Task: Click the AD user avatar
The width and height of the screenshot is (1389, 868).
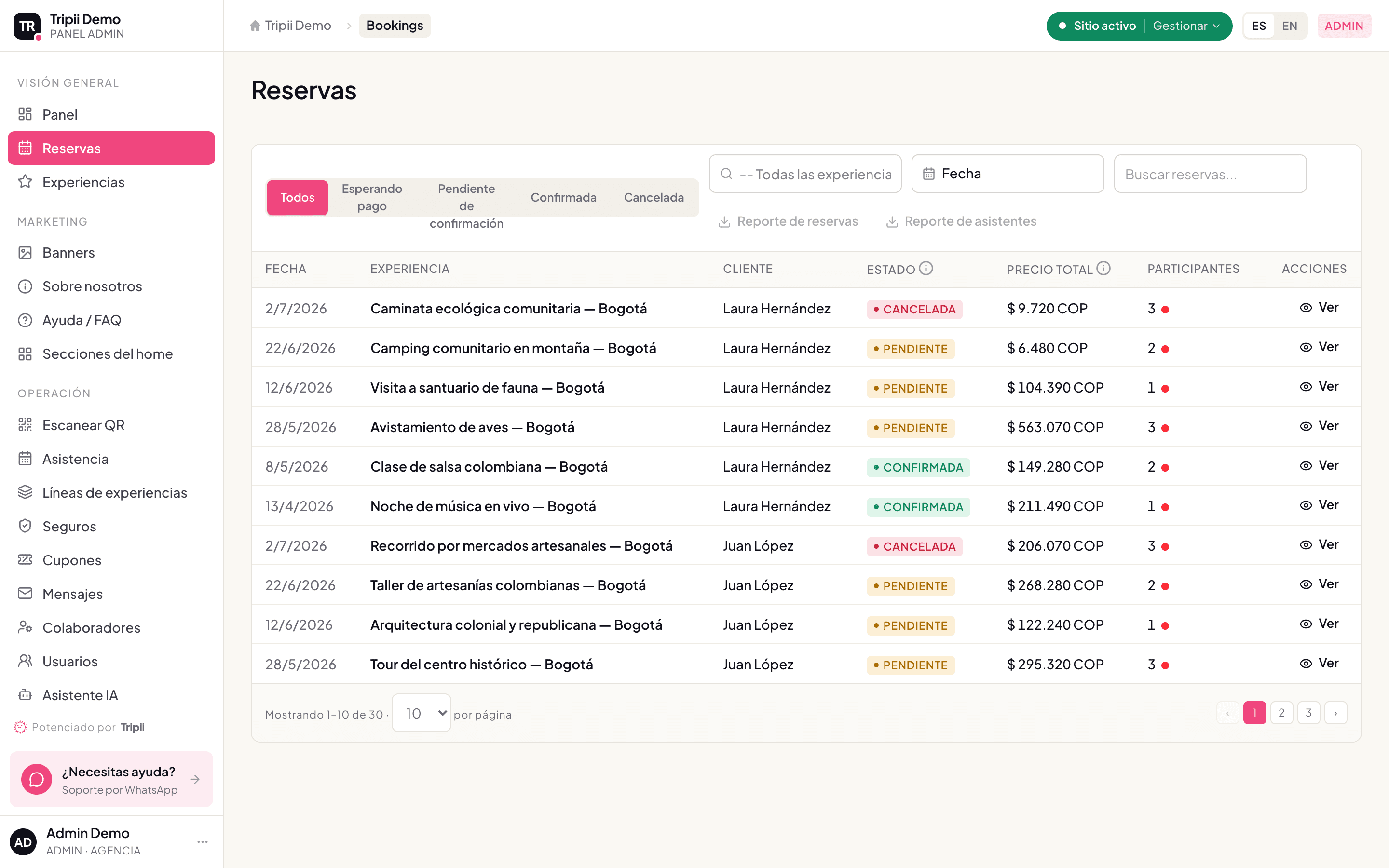Action: (x=23, y=842)
